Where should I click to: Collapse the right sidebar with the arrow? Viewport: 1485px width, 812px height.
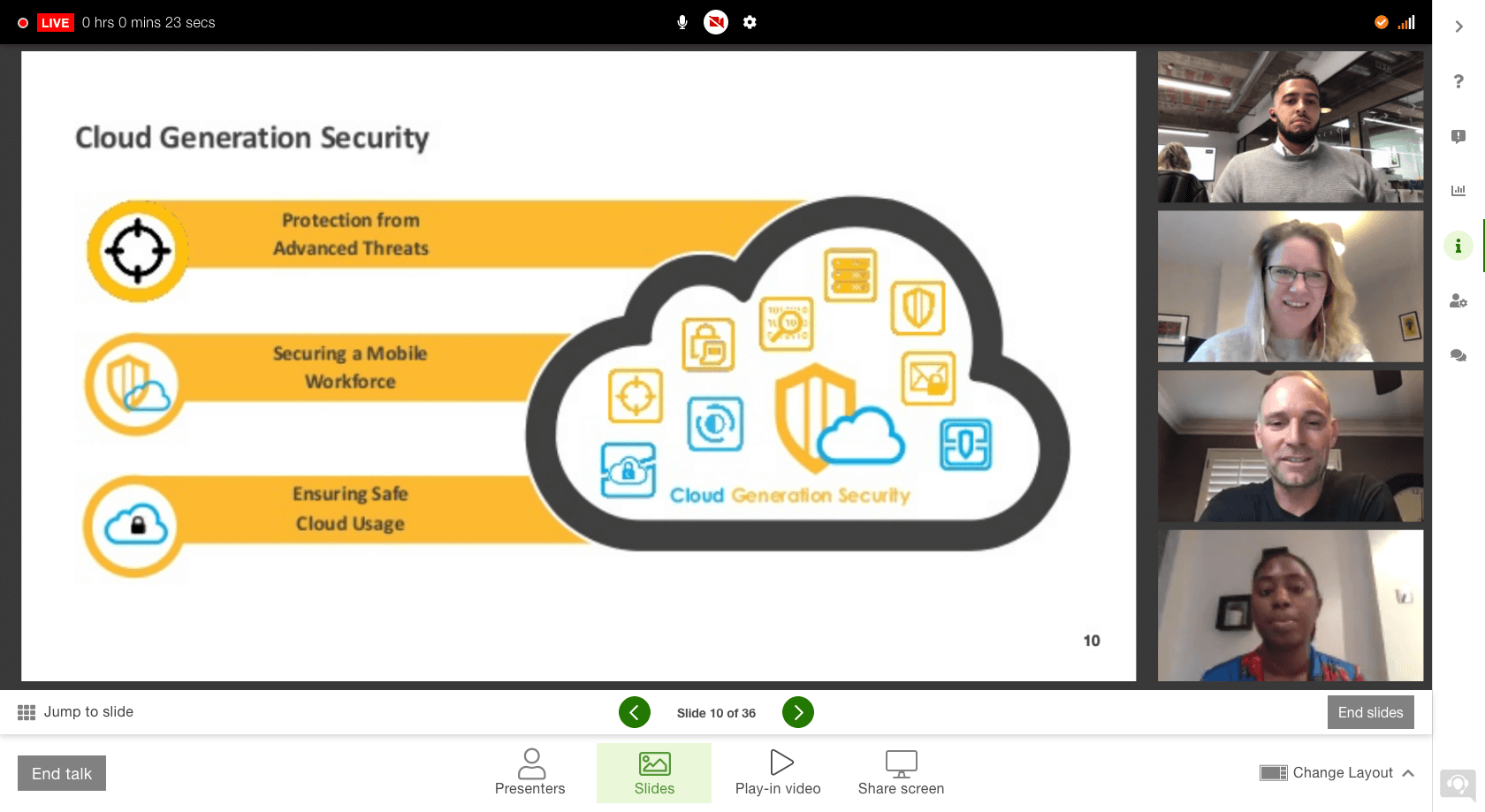point(1458,27)
